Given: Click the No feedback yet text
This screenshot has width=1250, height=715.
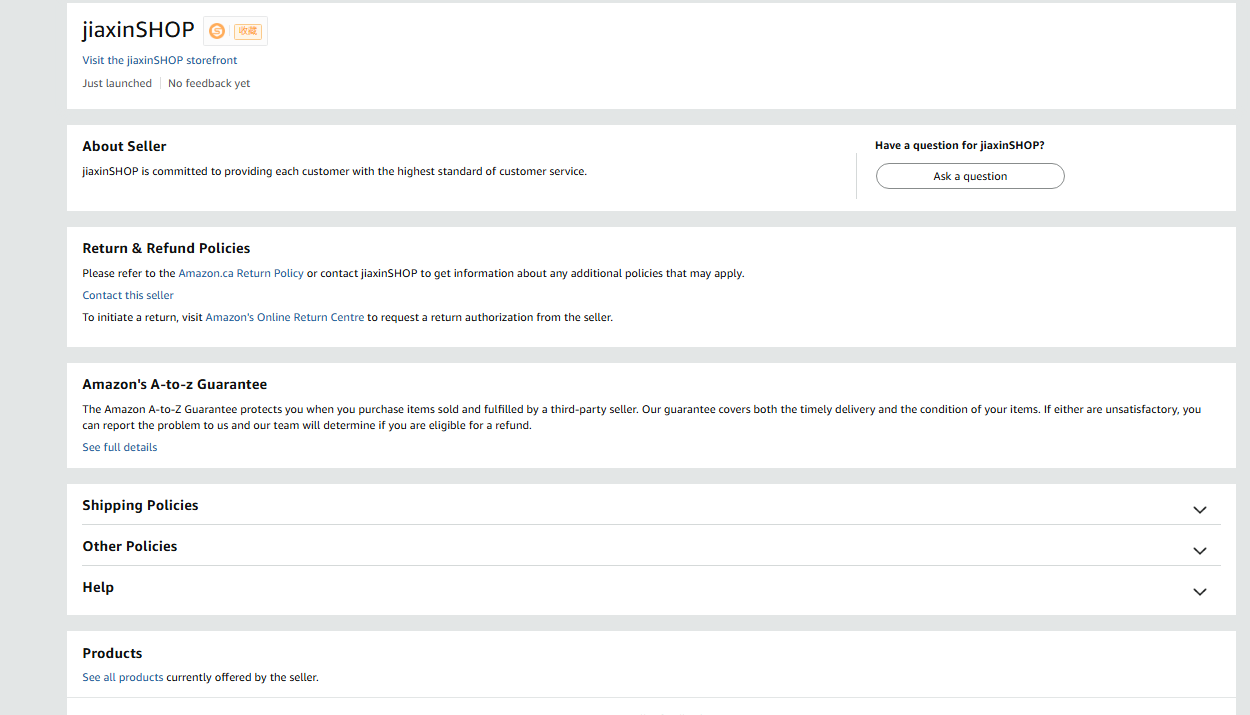Looking at the screenshot, I should (209, 83).
